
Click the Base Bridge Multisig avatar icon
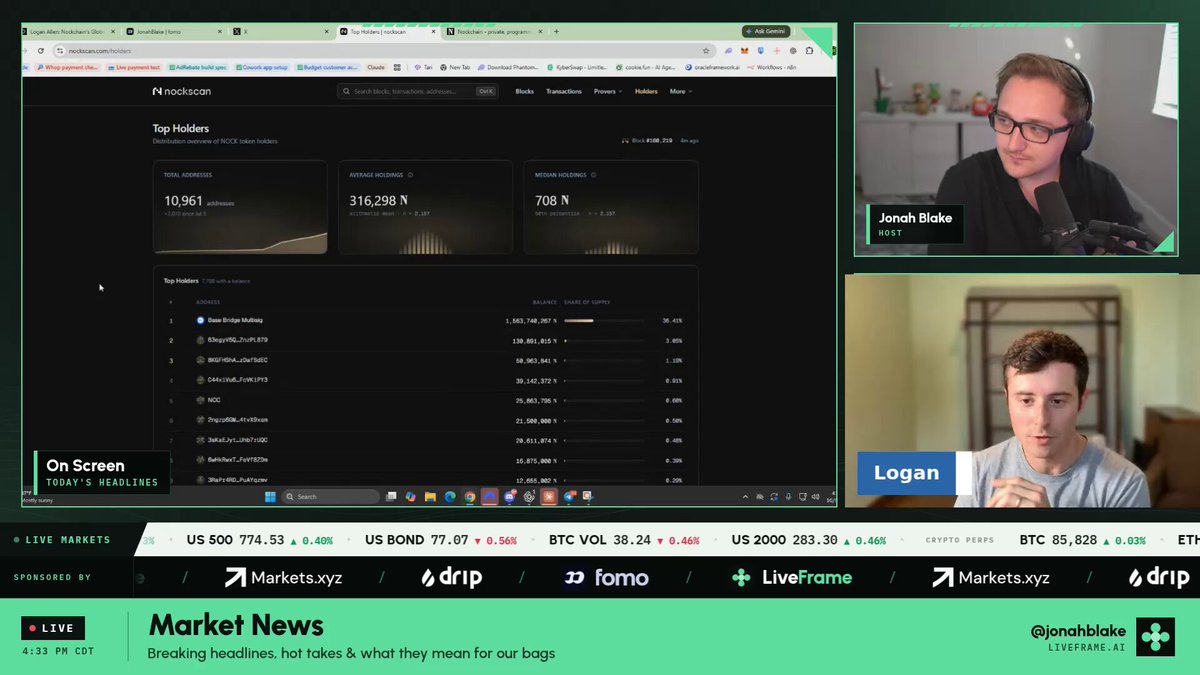coord(200,320)
